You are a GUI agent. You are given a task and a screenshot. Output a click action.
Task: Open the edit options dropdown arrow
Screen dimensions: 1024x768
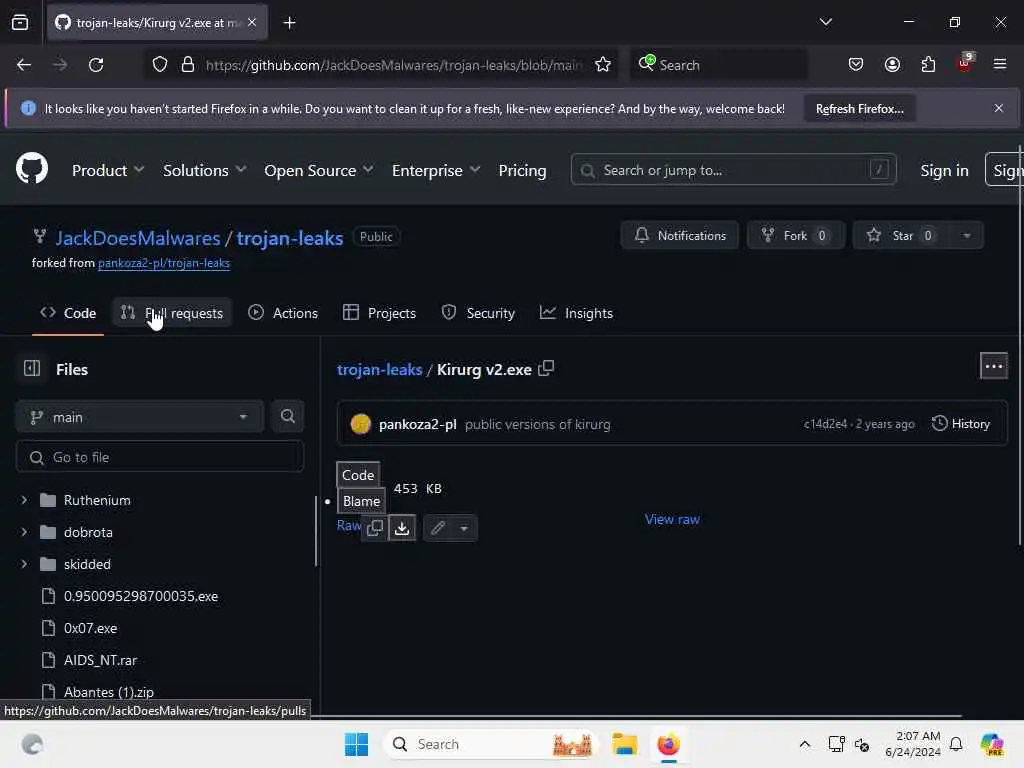pos(464,528)
